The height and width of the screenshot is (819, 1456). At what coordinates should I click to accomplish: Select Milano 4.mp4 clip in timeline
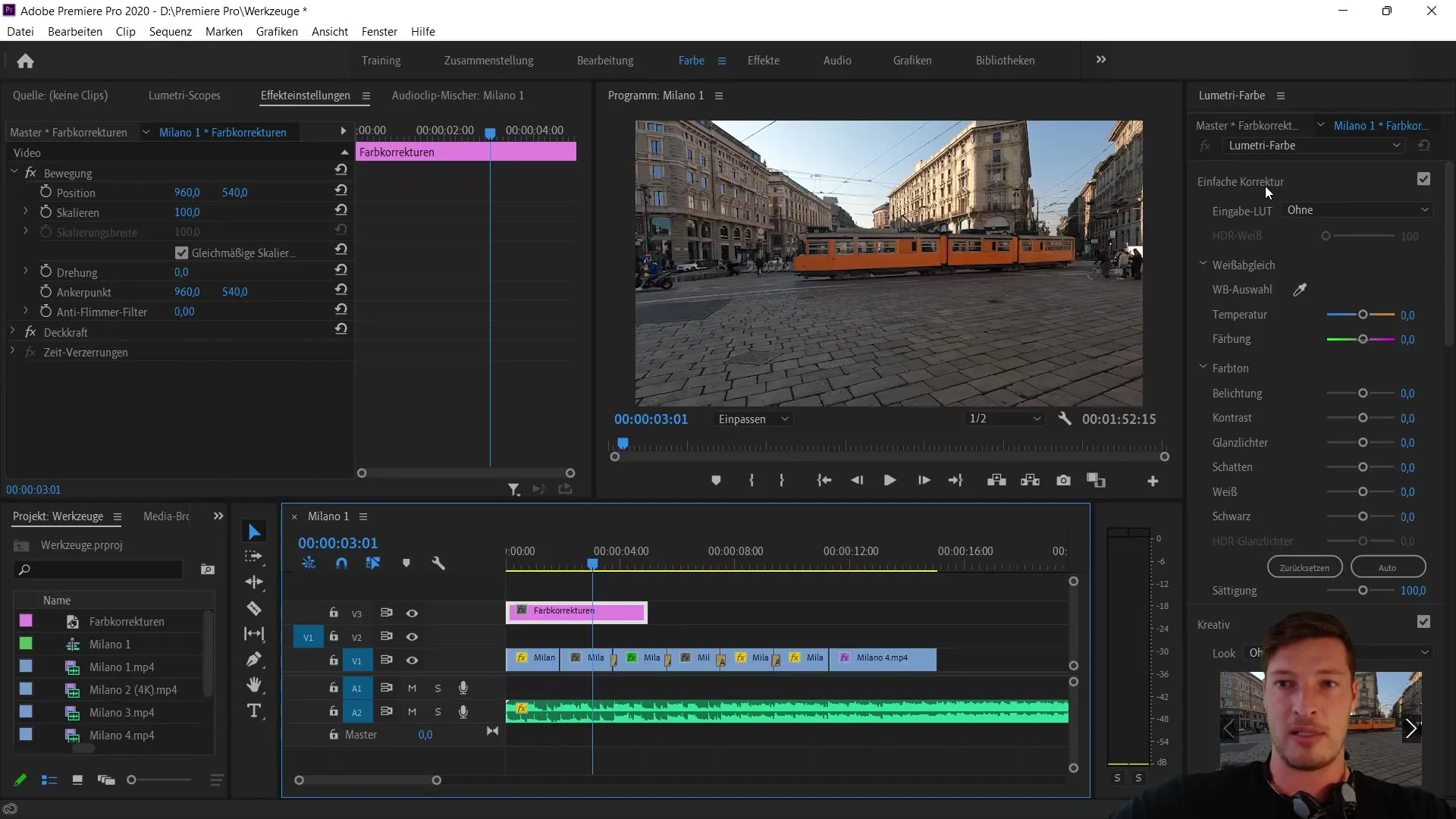[x=883, y=658]
